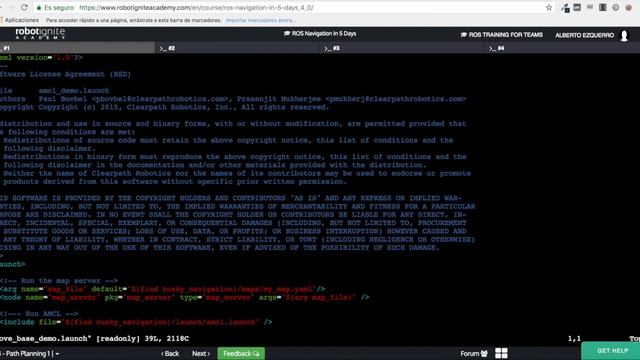640x360 pixels.
Task: Expand the Path Planning 1 unit dropdown
Action: (x=30, y=354)
